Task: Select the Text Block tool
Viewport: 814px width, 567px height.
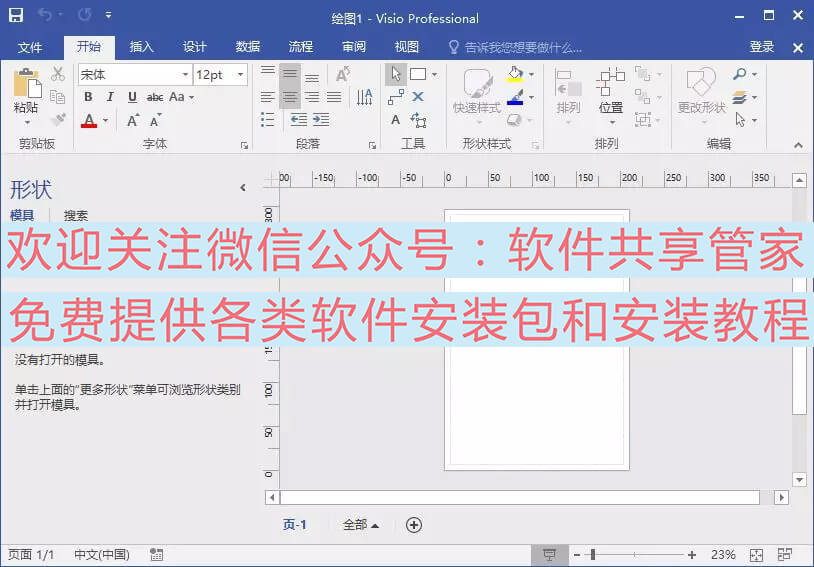Action: 418,120
